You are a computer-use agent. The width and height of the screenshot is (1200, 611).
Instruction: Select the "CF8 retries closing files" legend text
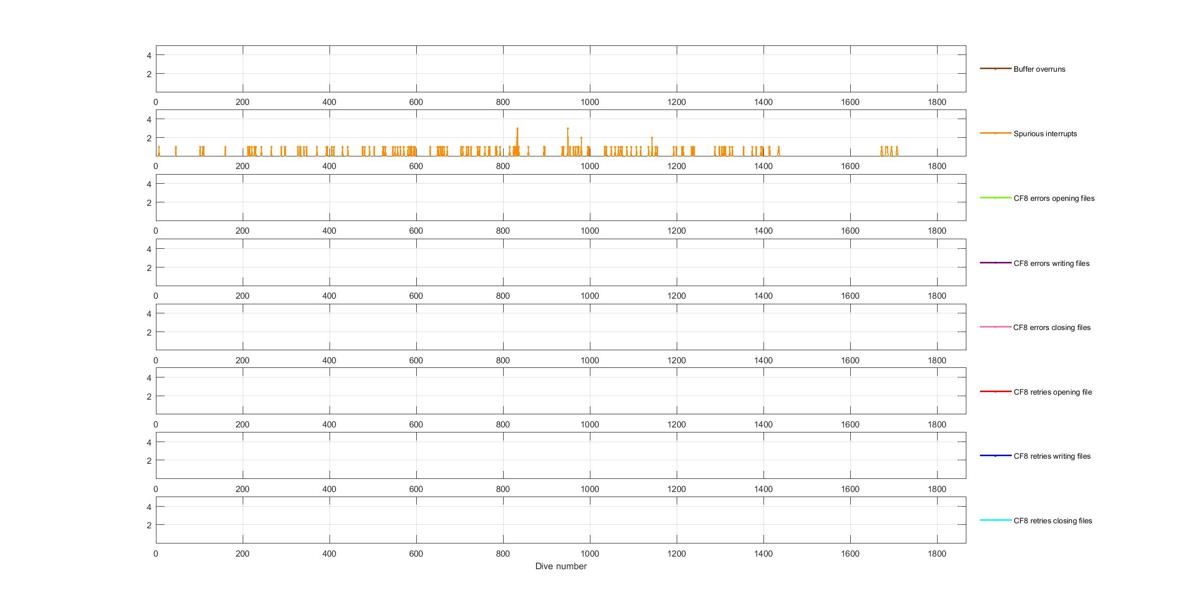point(1053,521)
